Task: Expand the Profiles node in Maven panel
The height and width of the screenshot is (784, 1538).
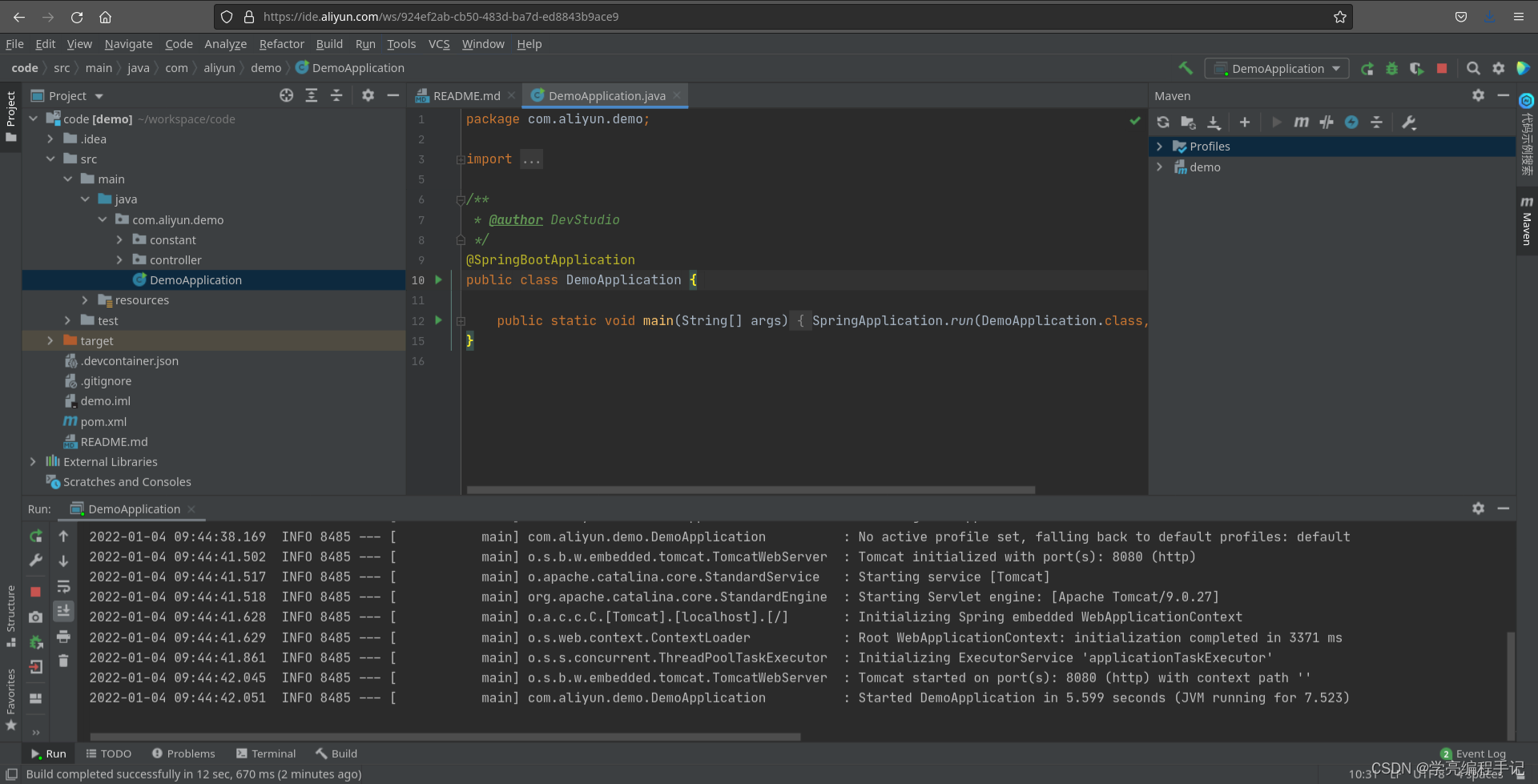Action: click(x=1161, y=146)
